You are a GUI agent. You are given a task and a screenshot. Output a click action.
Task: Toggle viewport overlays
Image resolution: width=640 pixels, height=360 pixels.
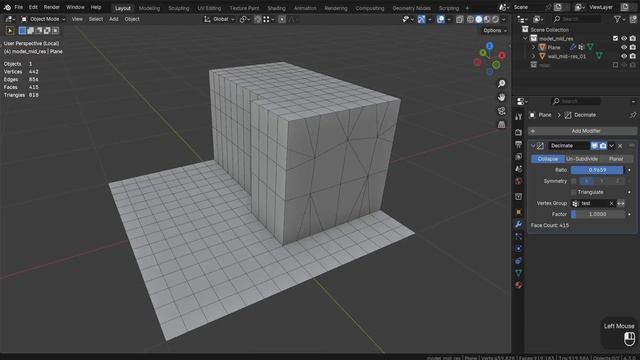click(x=440, y=19)
